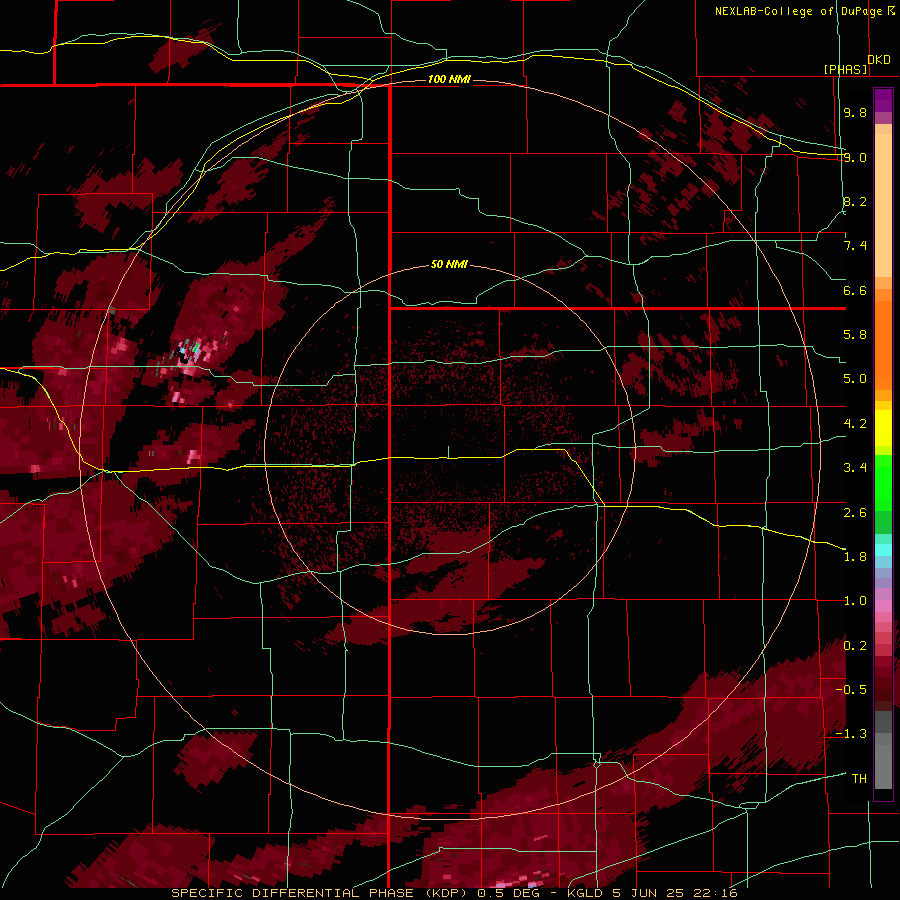Click the 1.0 value on the scale
Image resolution: width=900 pixels, height=900 pixels.
click(855, 601)
